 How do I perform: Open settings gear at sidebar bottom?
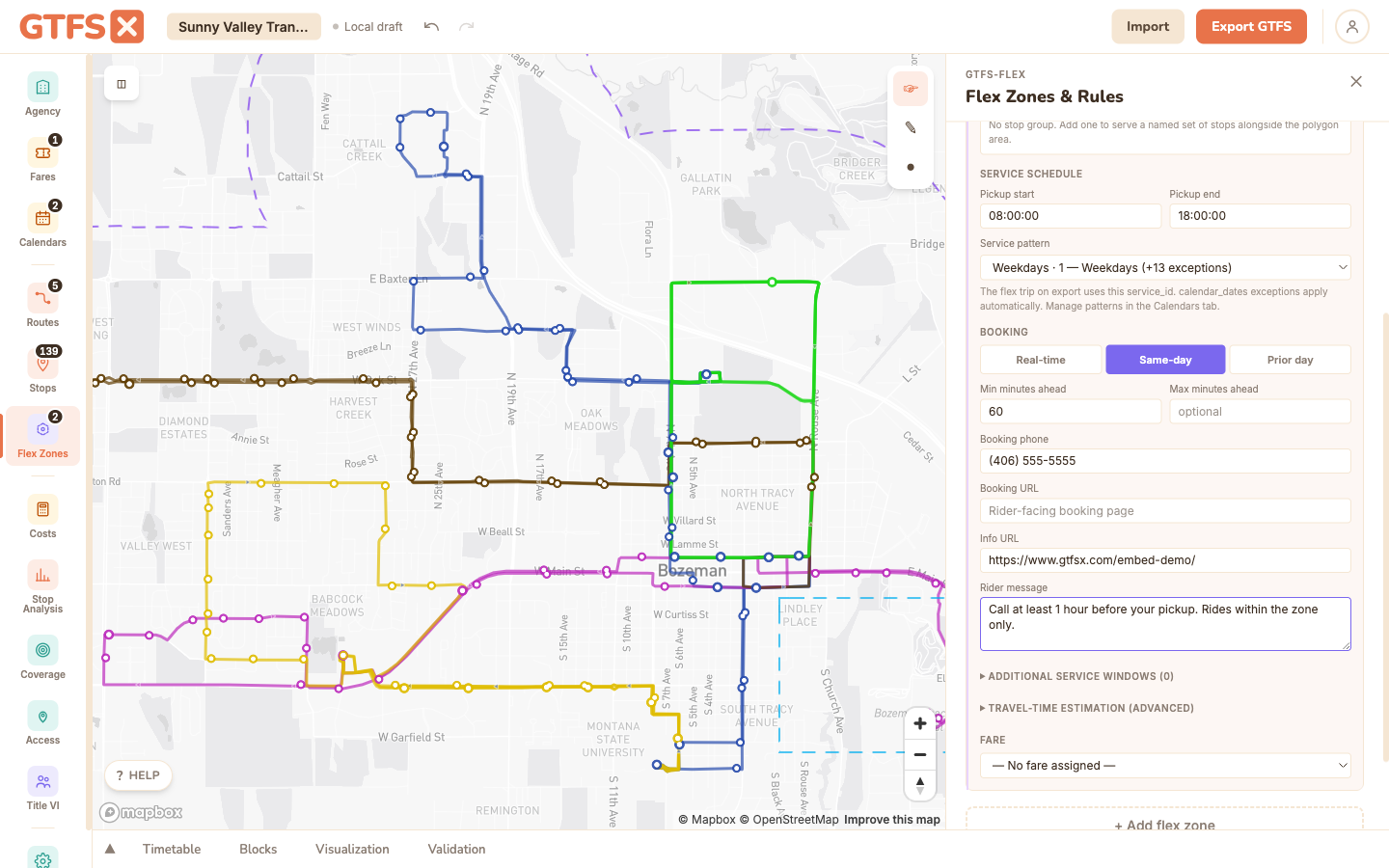point(42,857)
